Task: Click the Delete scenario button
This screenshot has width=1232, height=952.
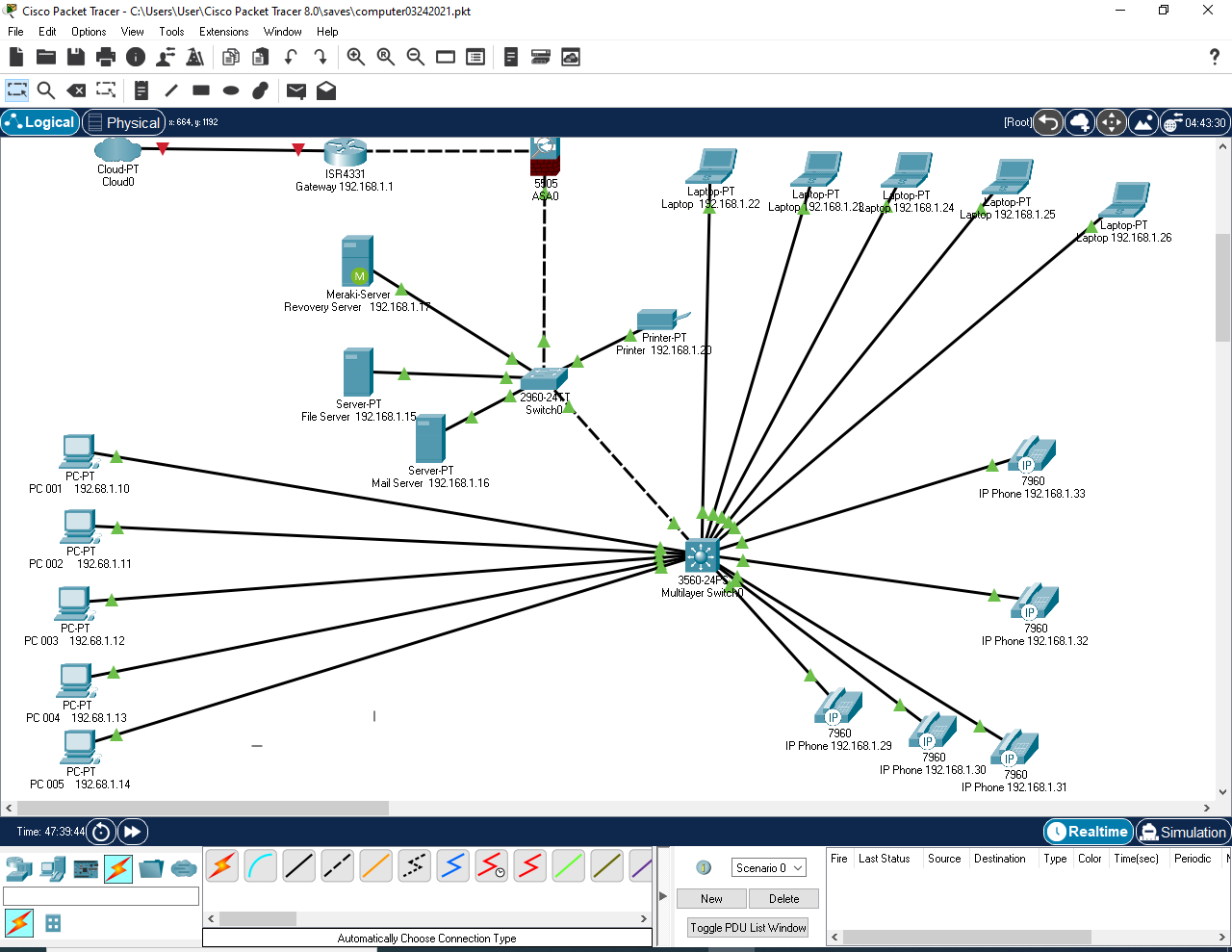Action: pos(783,899)
